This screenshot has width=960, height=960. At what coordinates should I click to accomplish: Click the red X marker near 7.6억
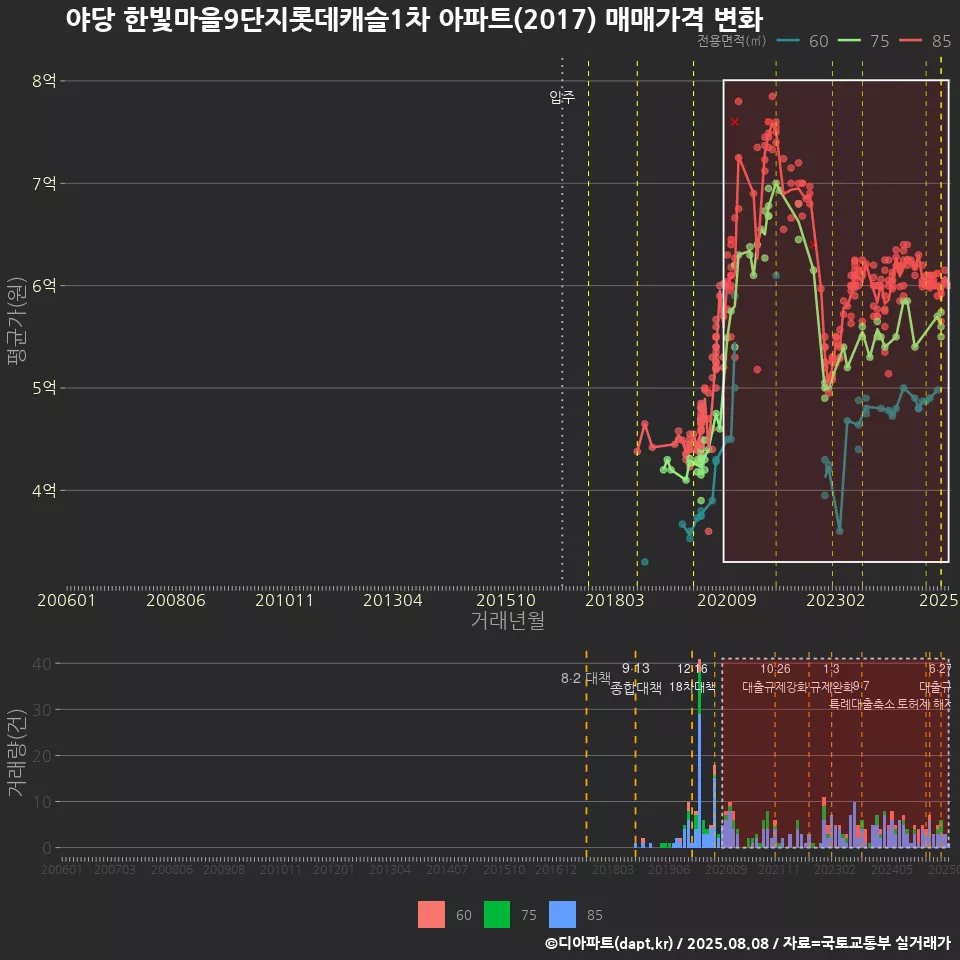click(735, 122)
